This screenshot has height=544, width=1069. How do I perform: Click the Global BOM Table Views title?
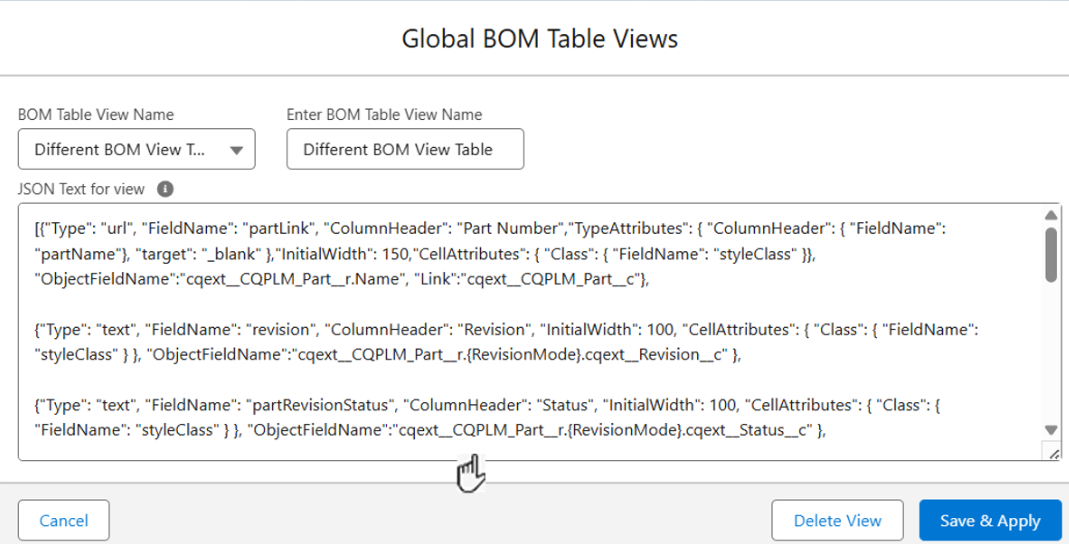(x=539, y=39)
